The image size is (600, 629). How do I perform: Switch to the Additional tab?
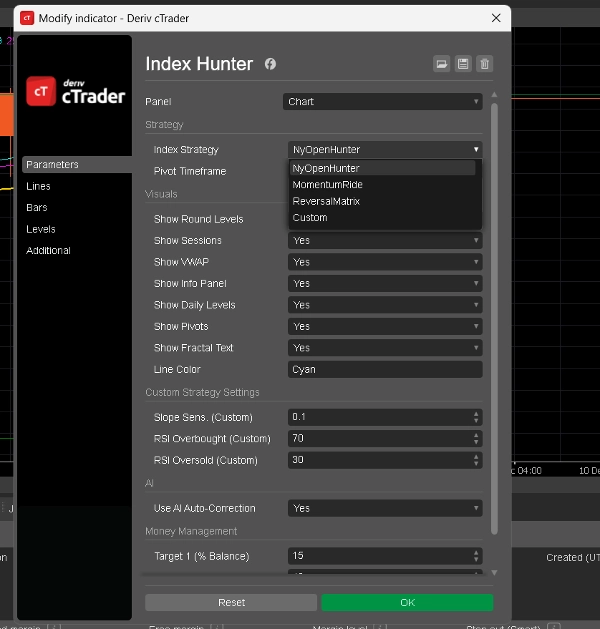48,250
